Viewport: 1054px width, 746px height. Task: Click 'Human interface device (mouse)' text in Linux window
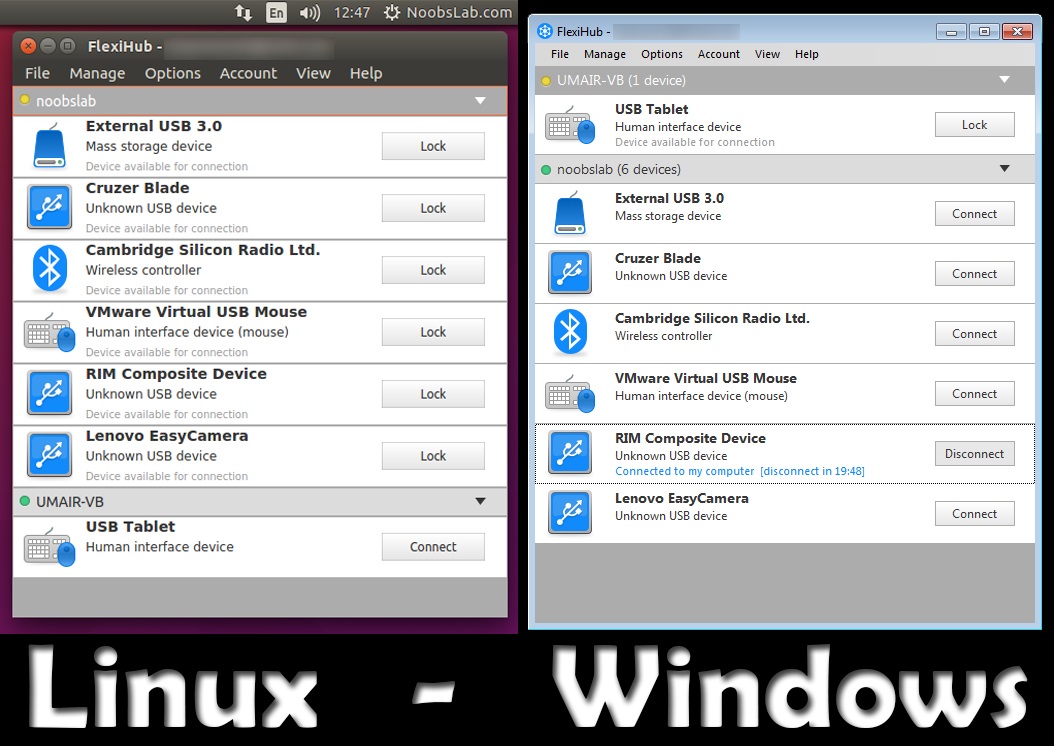tap(187, 332)
